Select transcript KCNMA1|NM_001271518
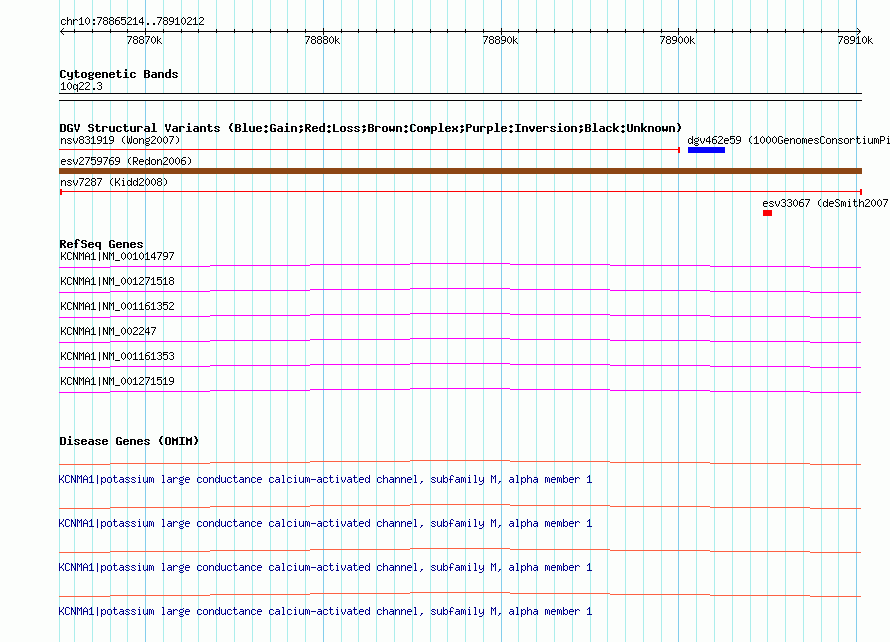The image size is (890, 642). coord(117,282)
